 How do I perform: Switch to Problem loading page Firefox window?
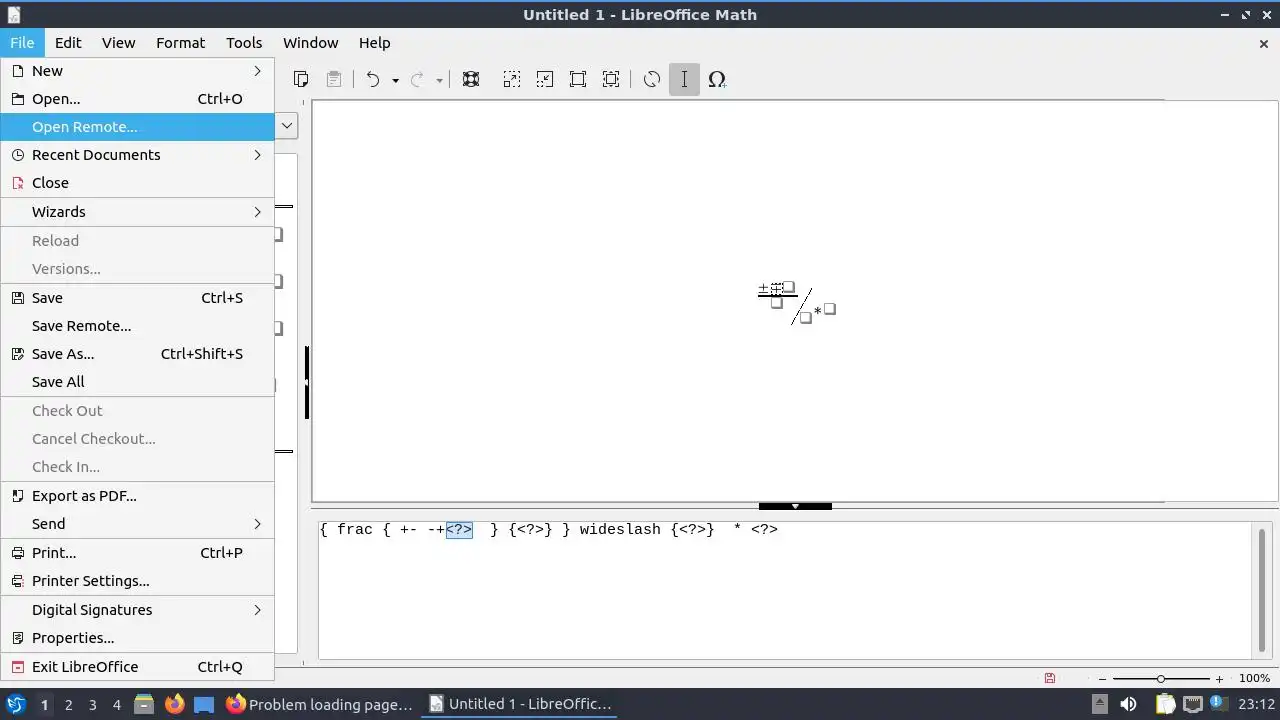tap(320, 704)
